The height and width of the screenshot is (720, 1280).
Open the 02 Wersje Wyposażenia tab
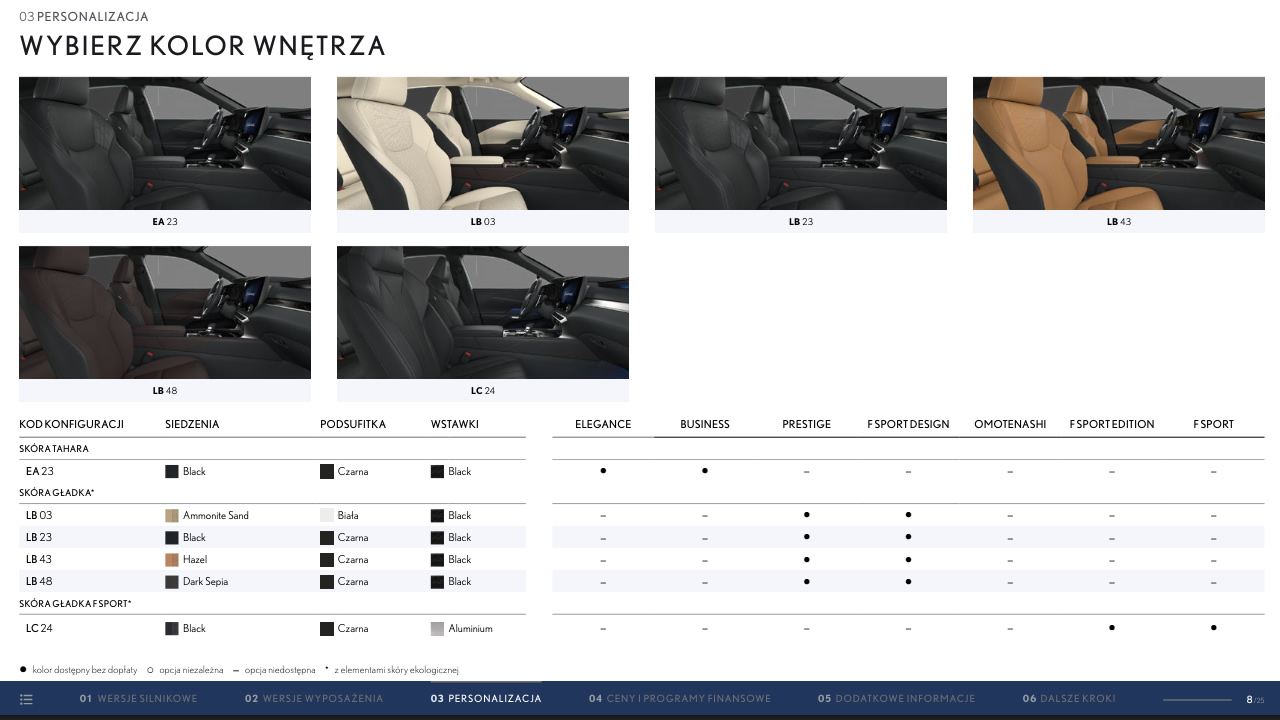pos(314,699)
